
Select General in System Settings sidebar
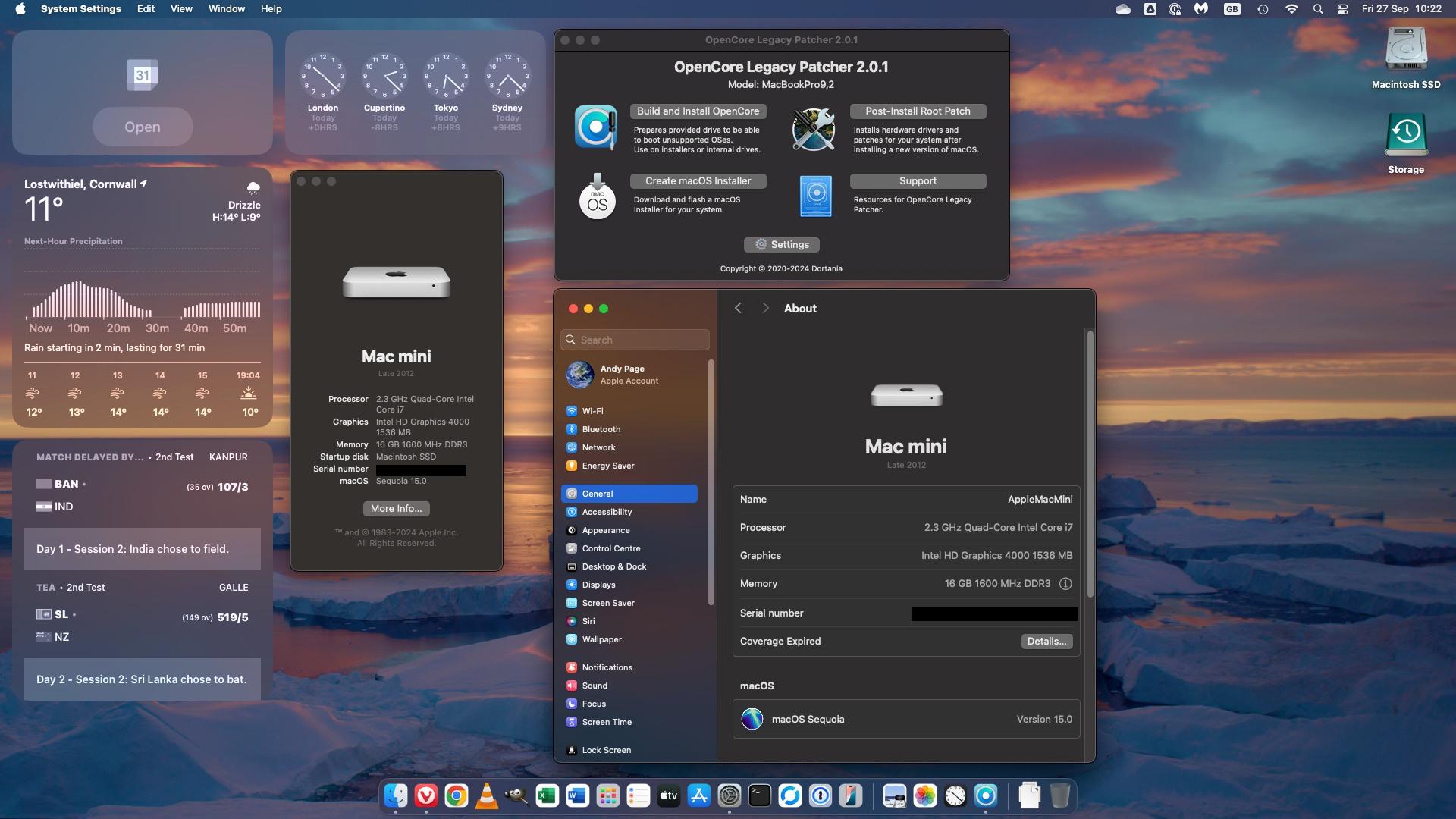[629, 494]
